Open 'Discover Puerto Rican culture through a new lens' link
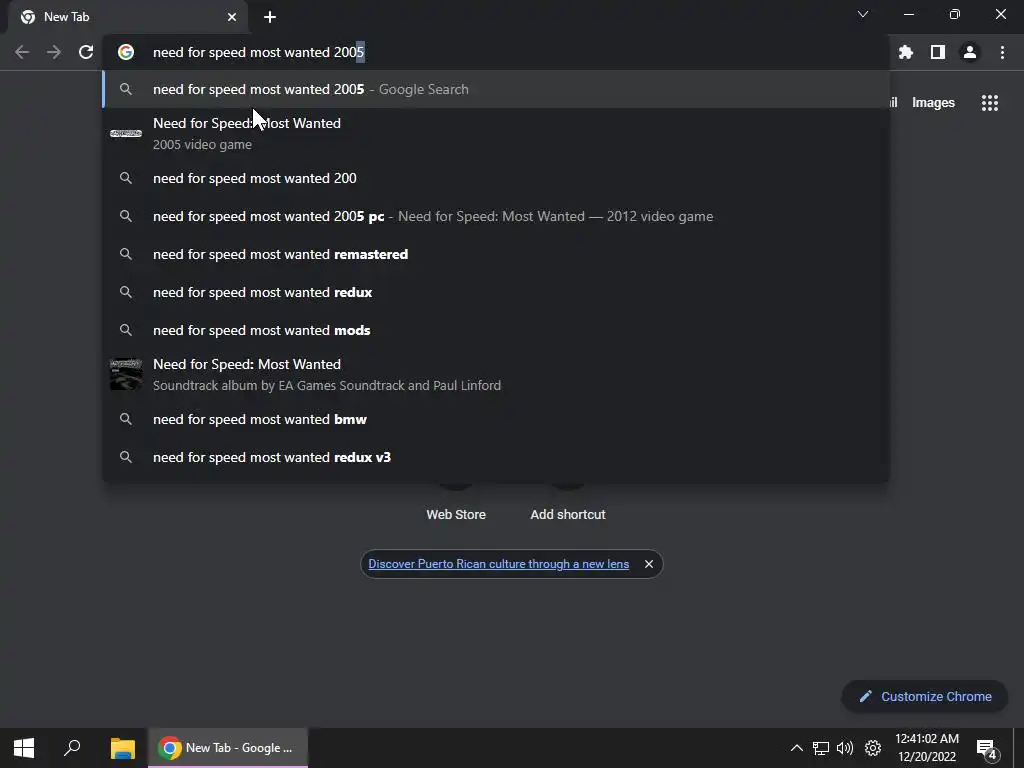Image resolution: width=1024 pixels, height=768 pixels. [x=498, y=564]
